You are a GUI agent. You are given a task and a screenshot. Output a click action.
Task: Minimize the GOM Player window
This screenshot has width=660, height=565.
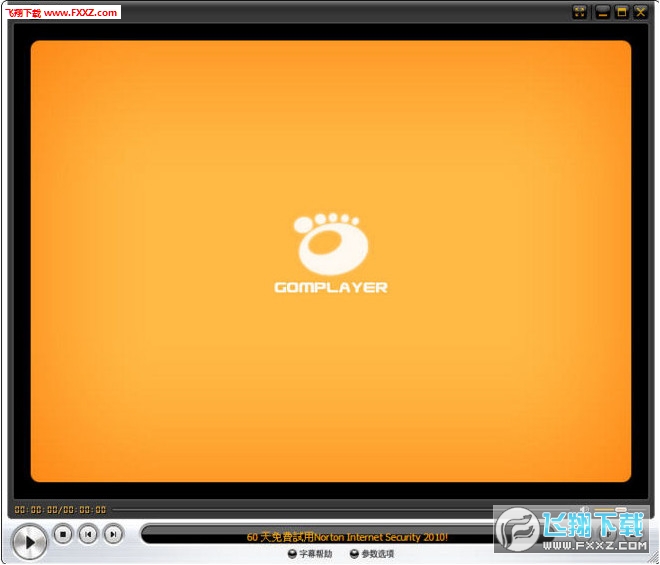(x=603, y=12)
